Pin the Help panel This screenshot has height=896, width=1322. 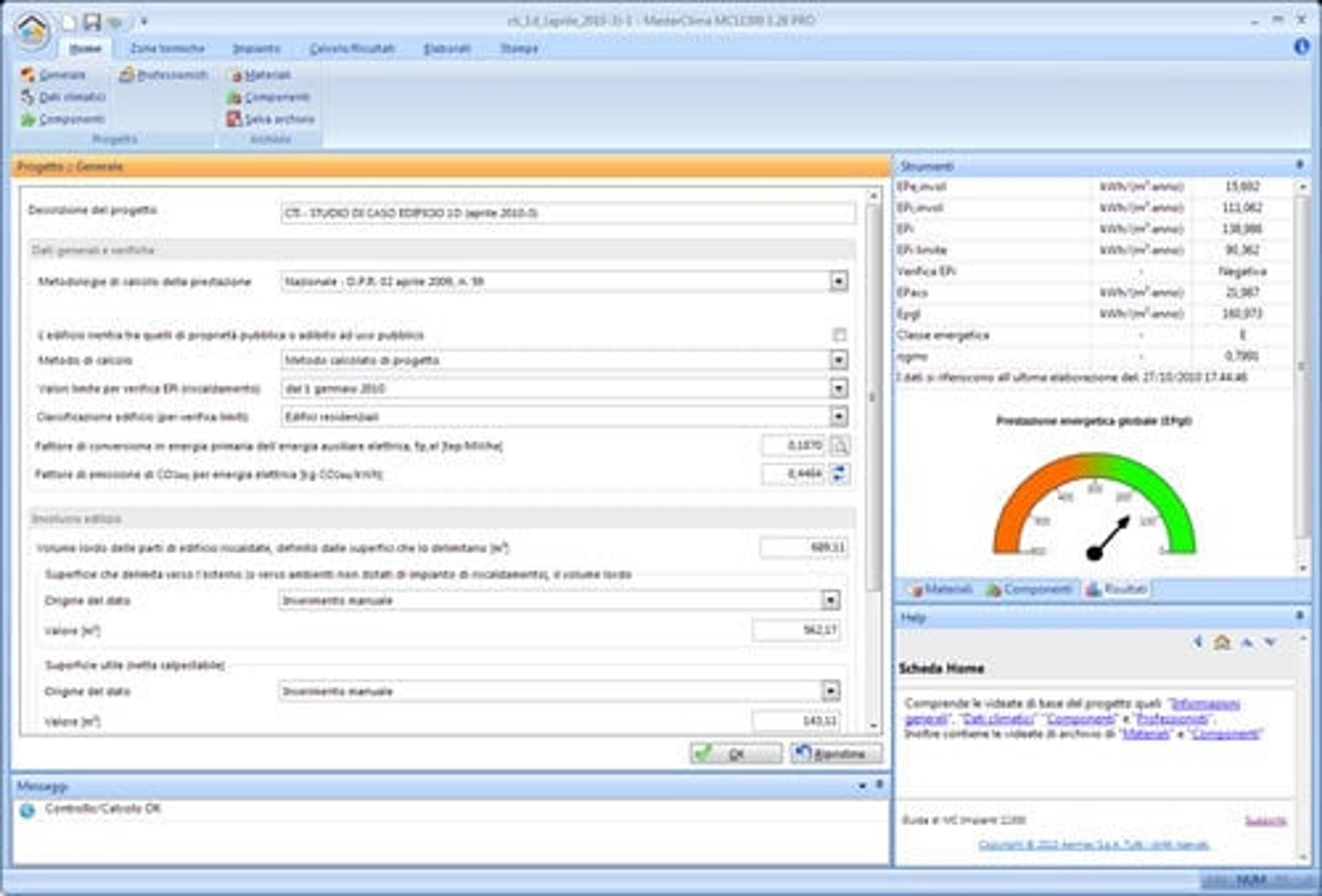click(1300, 616)
